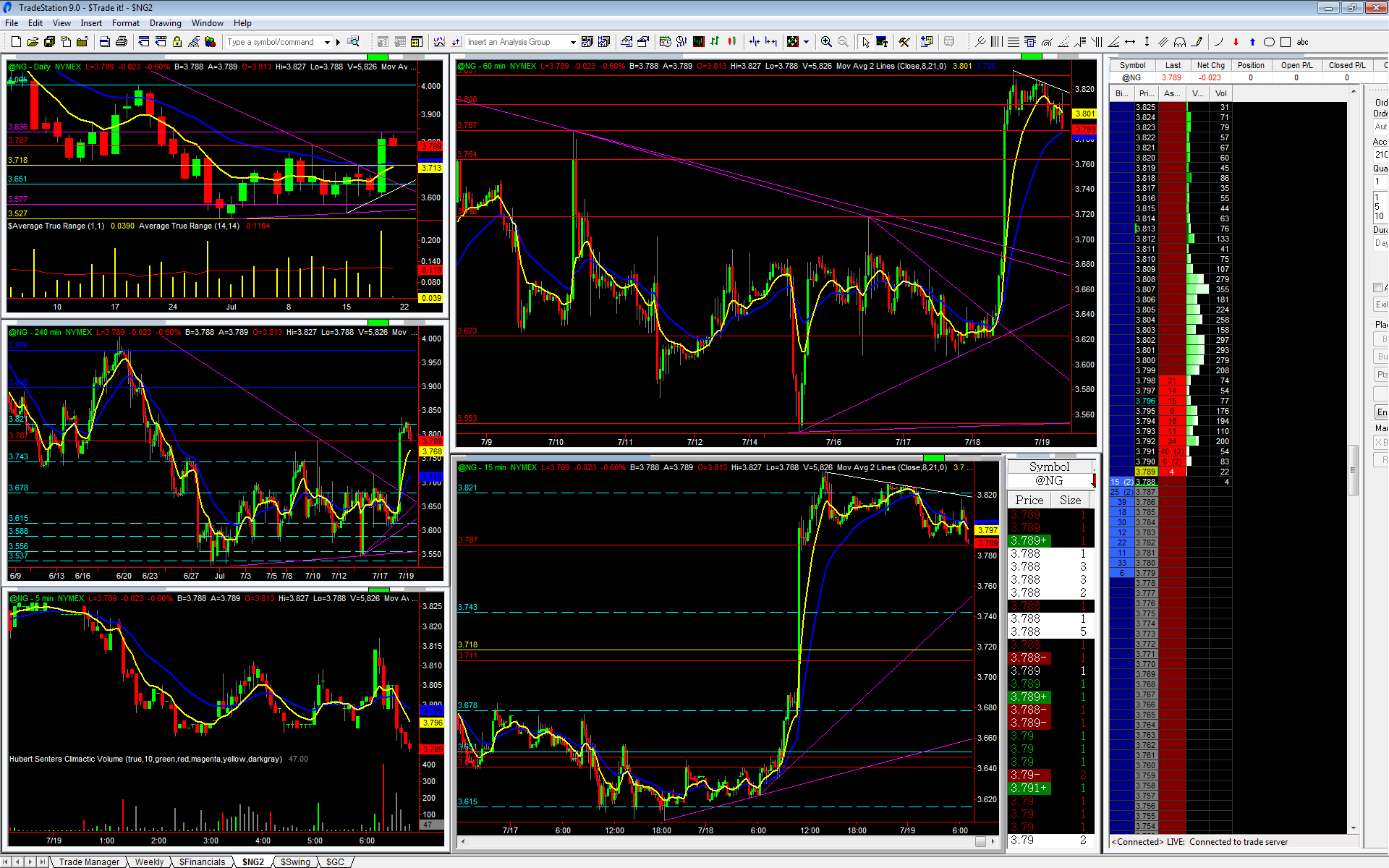The height and width of the screenshot is (868, 1389).
Task: Select the Ellipse drawing tool
Action: pyautogui.click(x=1269, y=42)
